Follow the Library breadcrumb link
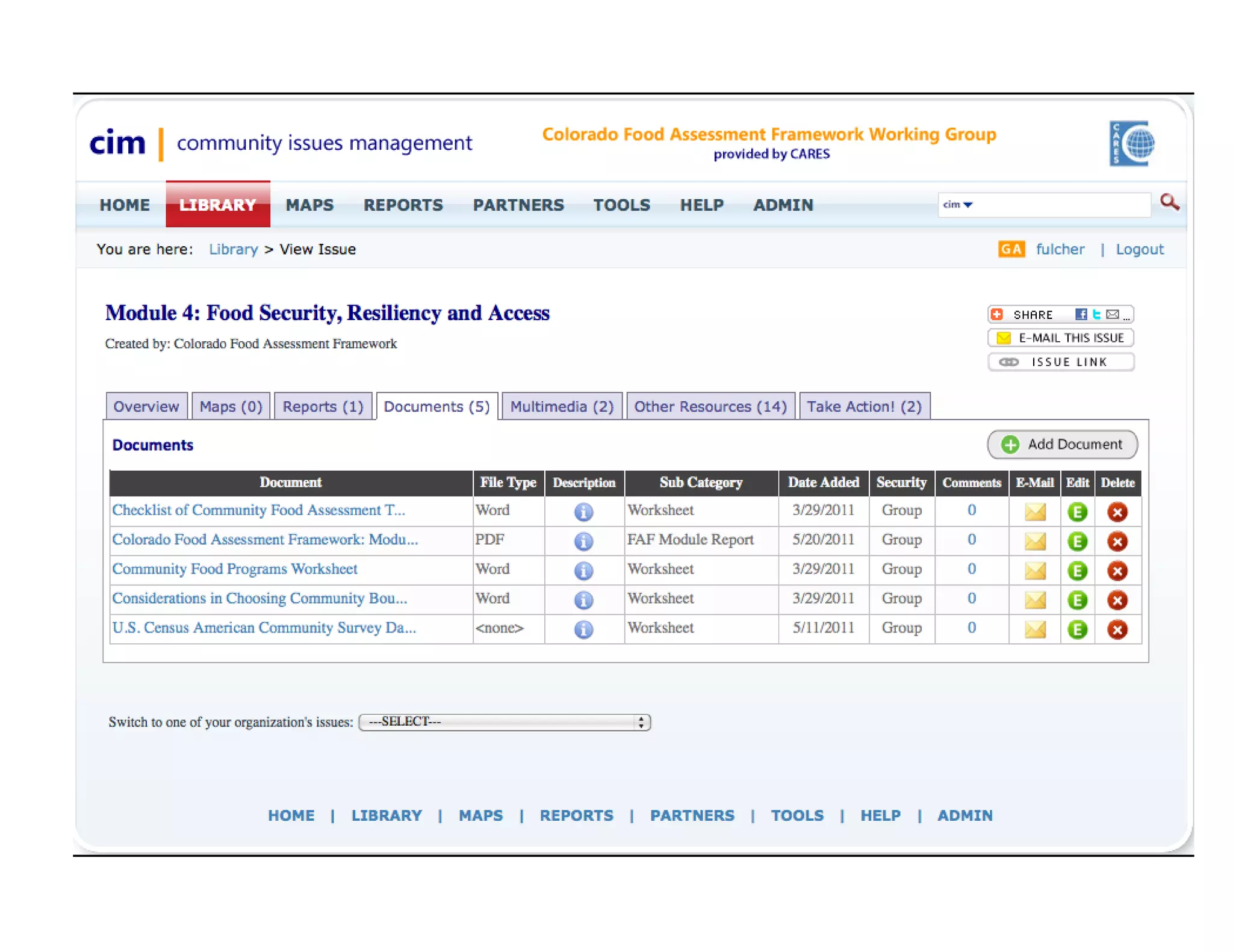This screenshot has height=952, width=1233. point(233,249)
